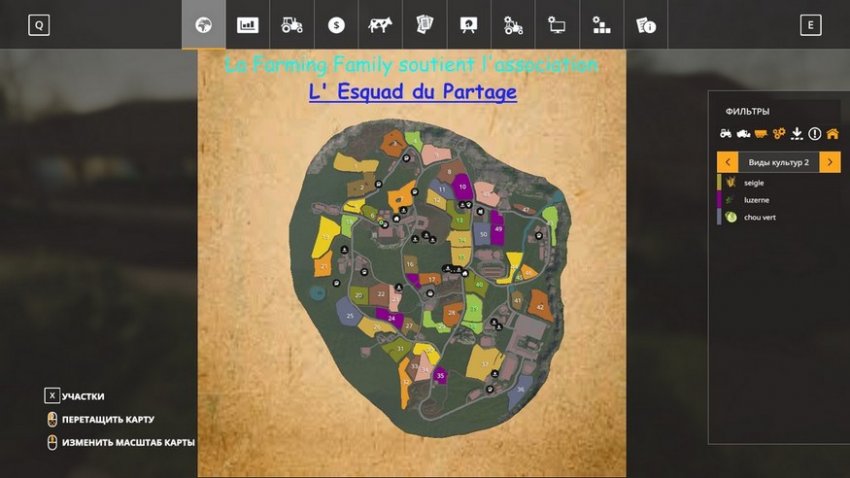This screenshot has height=478, width=850.
Task: Open the prices statistics chart tab
Action: [247, 25]
